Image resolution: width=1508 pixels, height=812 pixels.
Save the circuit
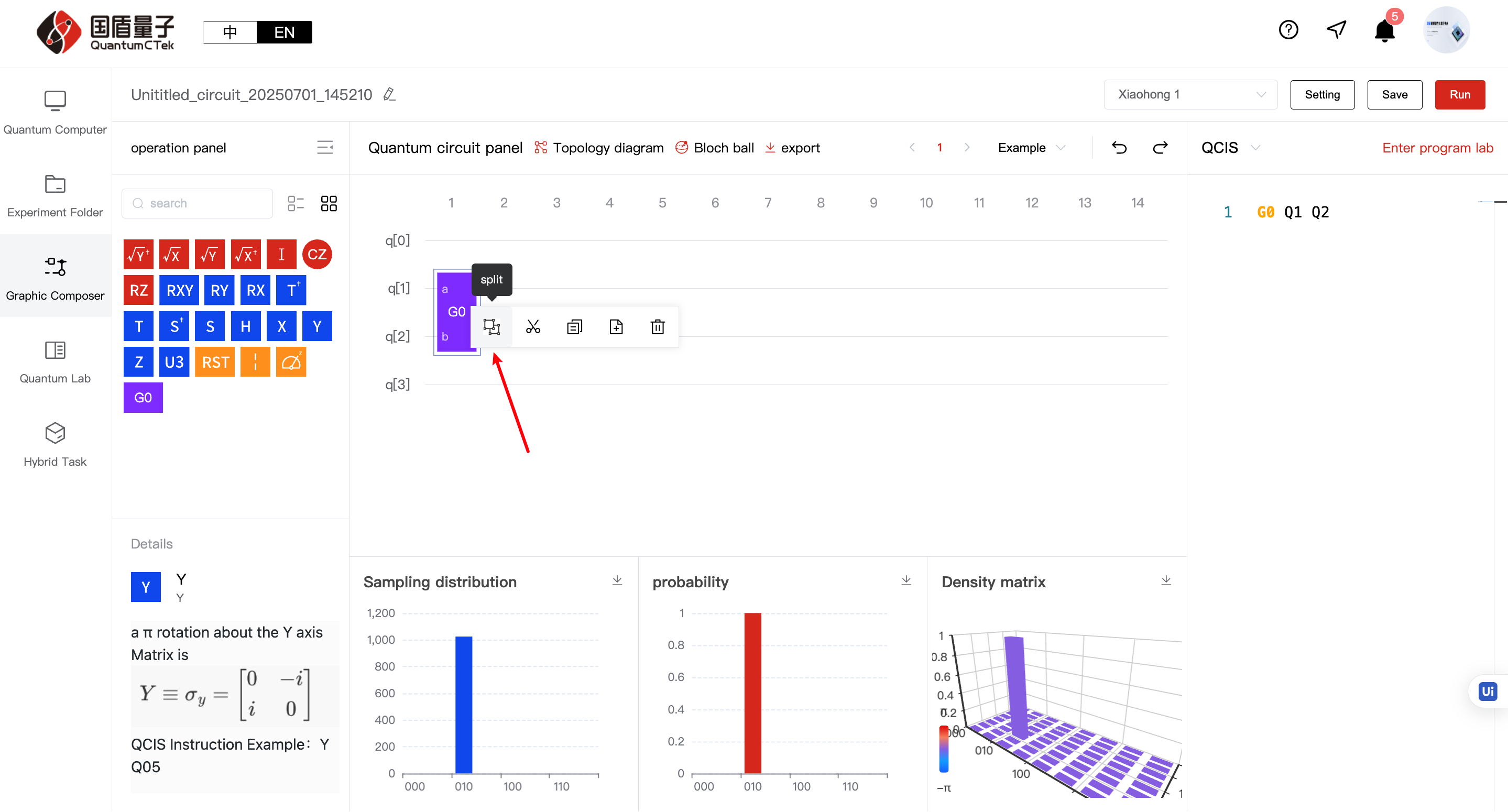pyautogui.click(x=1394, y=94)
